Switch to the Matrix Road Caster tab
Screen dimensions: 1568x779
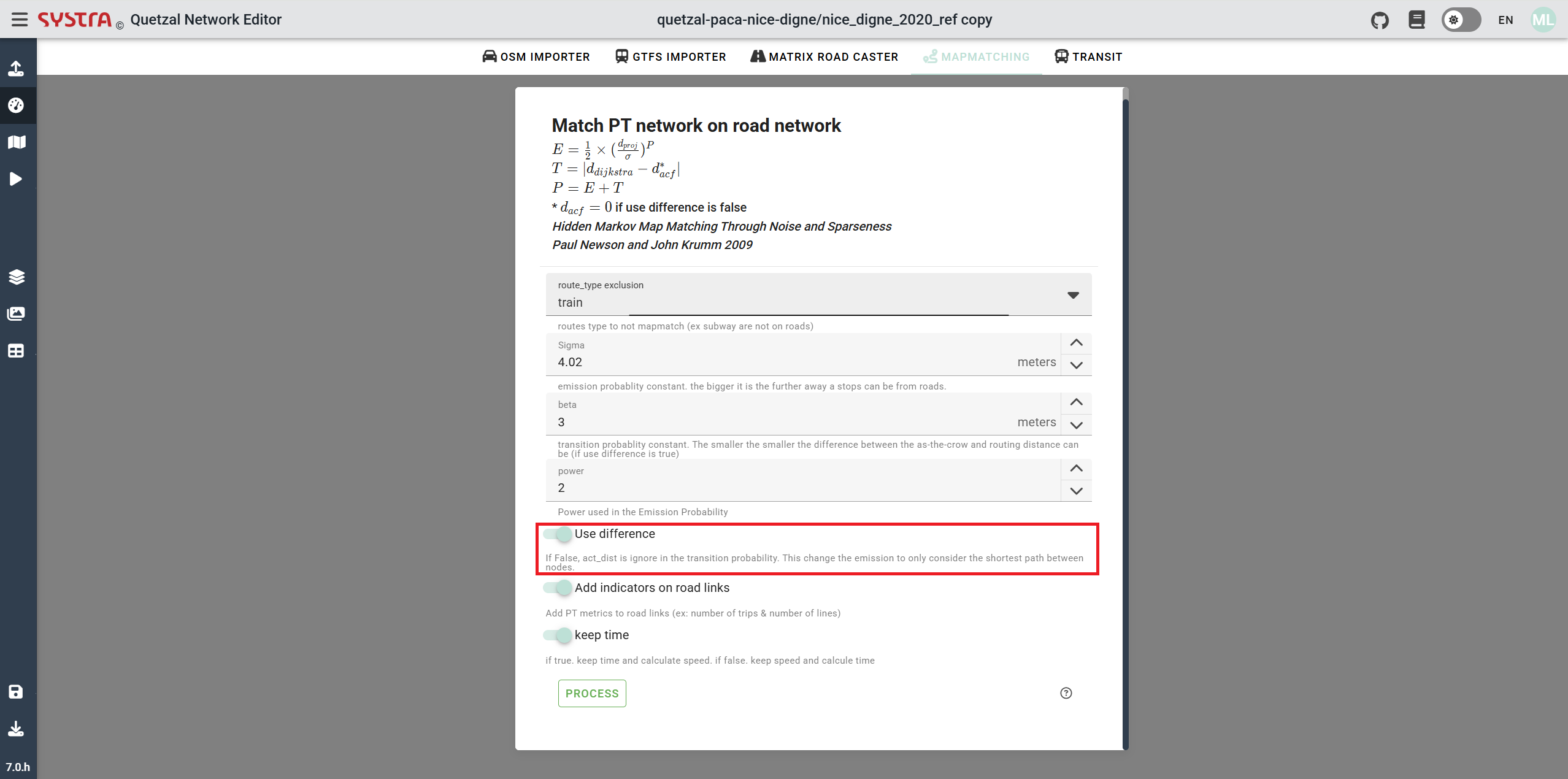[824, 56]
